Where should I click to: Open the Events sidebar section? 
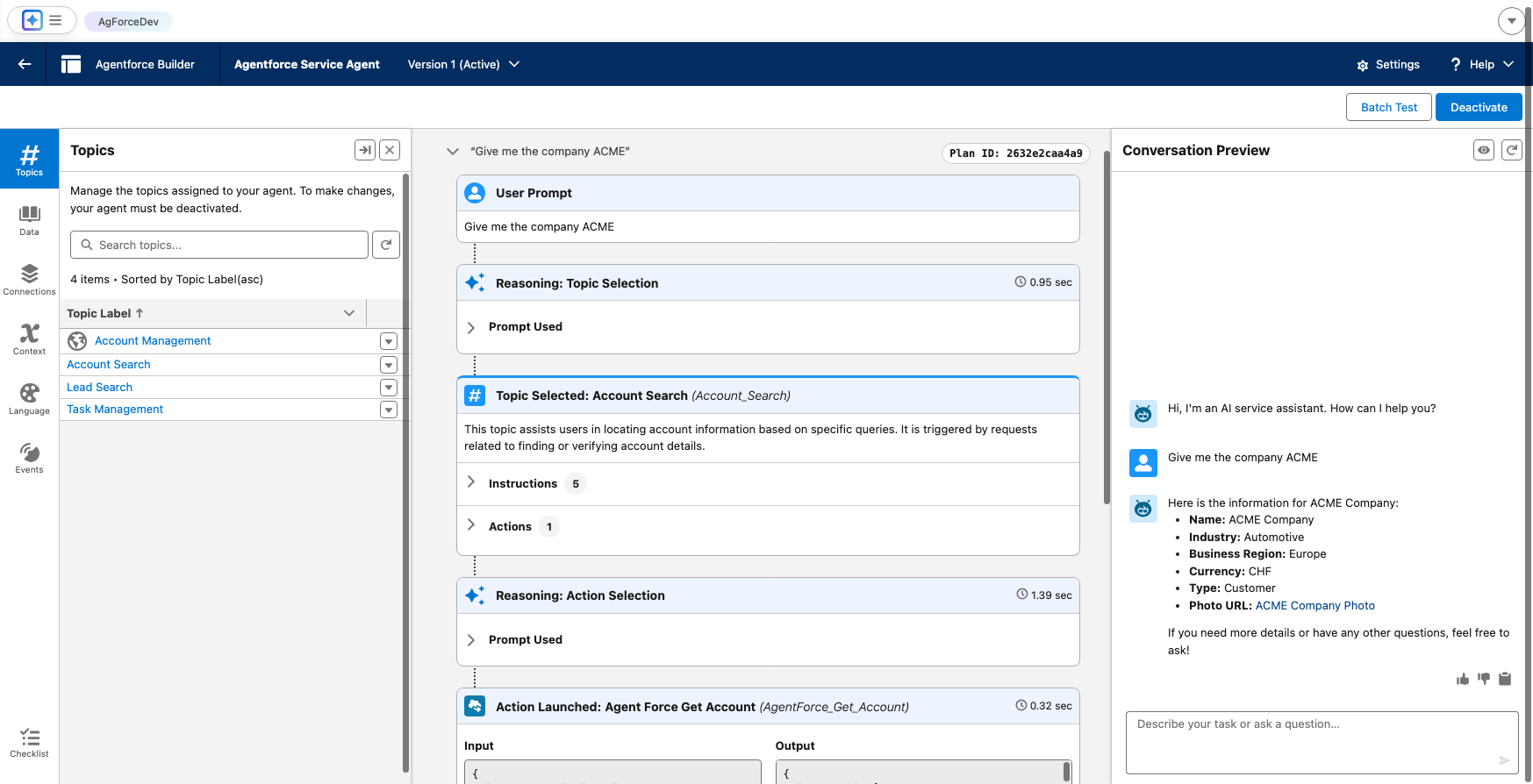[x=29, y=458]
